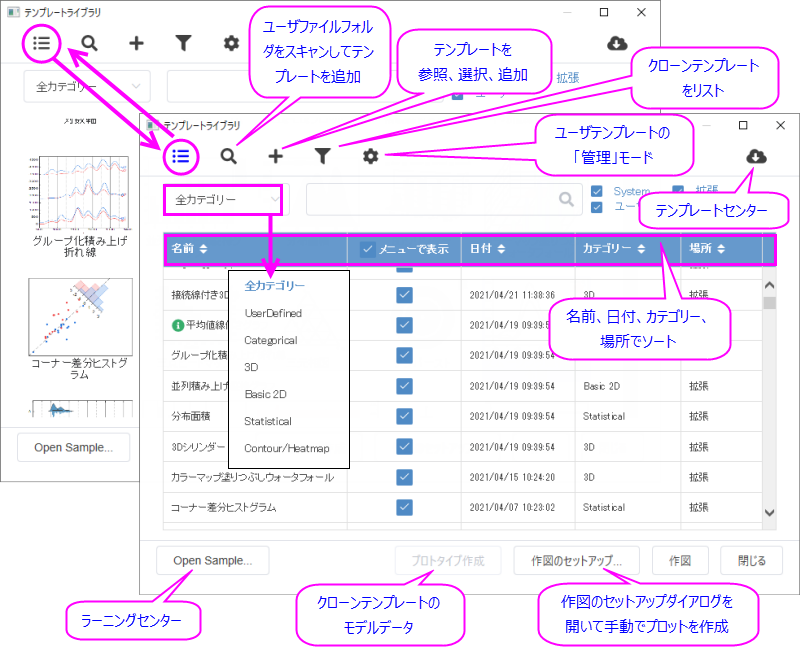Open the gear manage mode in front window
Image resolution: width=800 pixels, height=649 pixels.
click(x=370, y=156)
